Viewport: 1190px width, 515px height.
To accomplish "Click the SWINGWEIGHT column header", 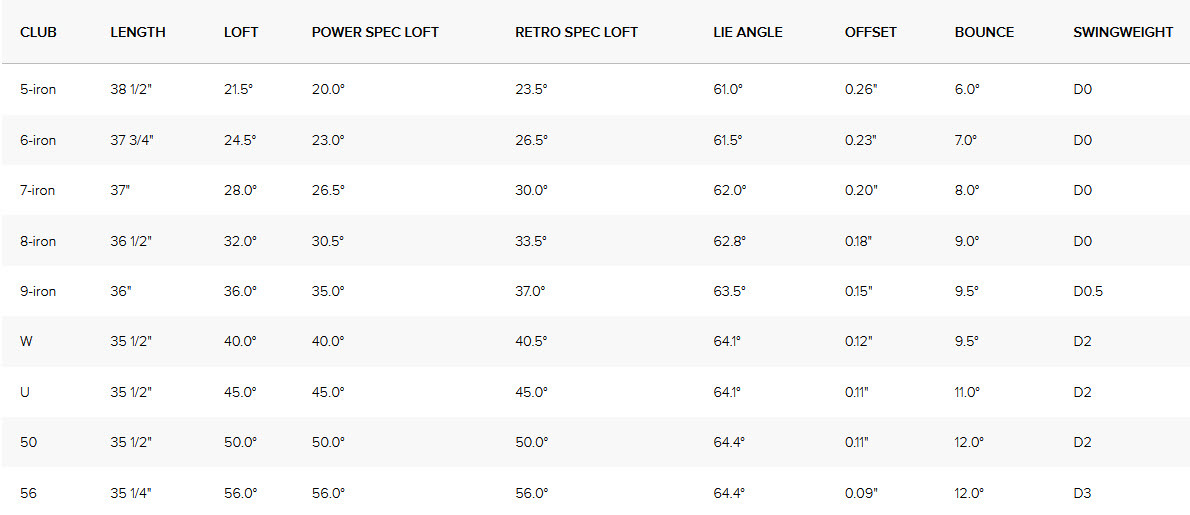I will point(1123,32).
